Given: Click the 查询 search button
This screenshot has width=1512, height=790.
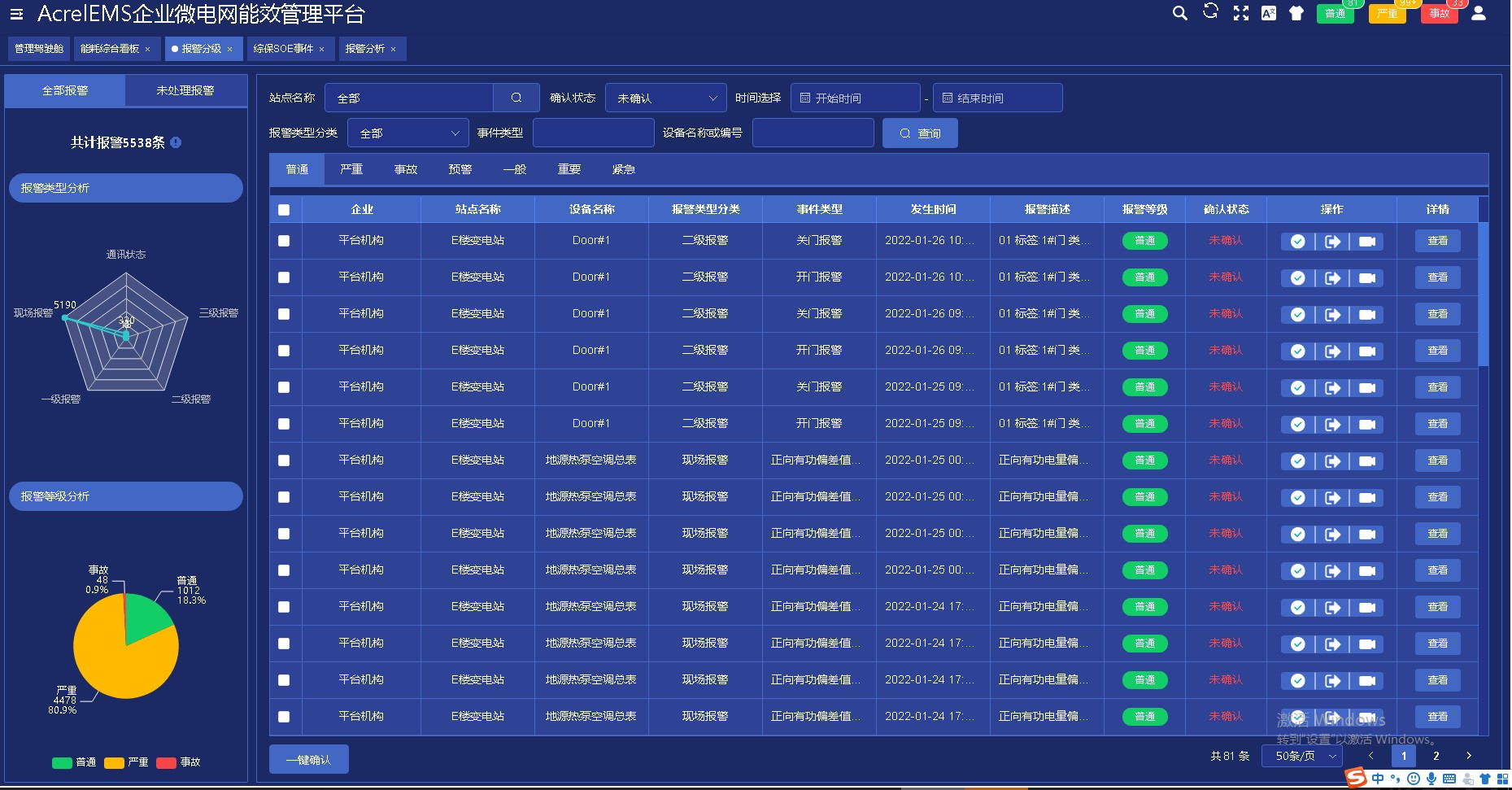Looking at the screenshot, I should click(x=920, y=133).
